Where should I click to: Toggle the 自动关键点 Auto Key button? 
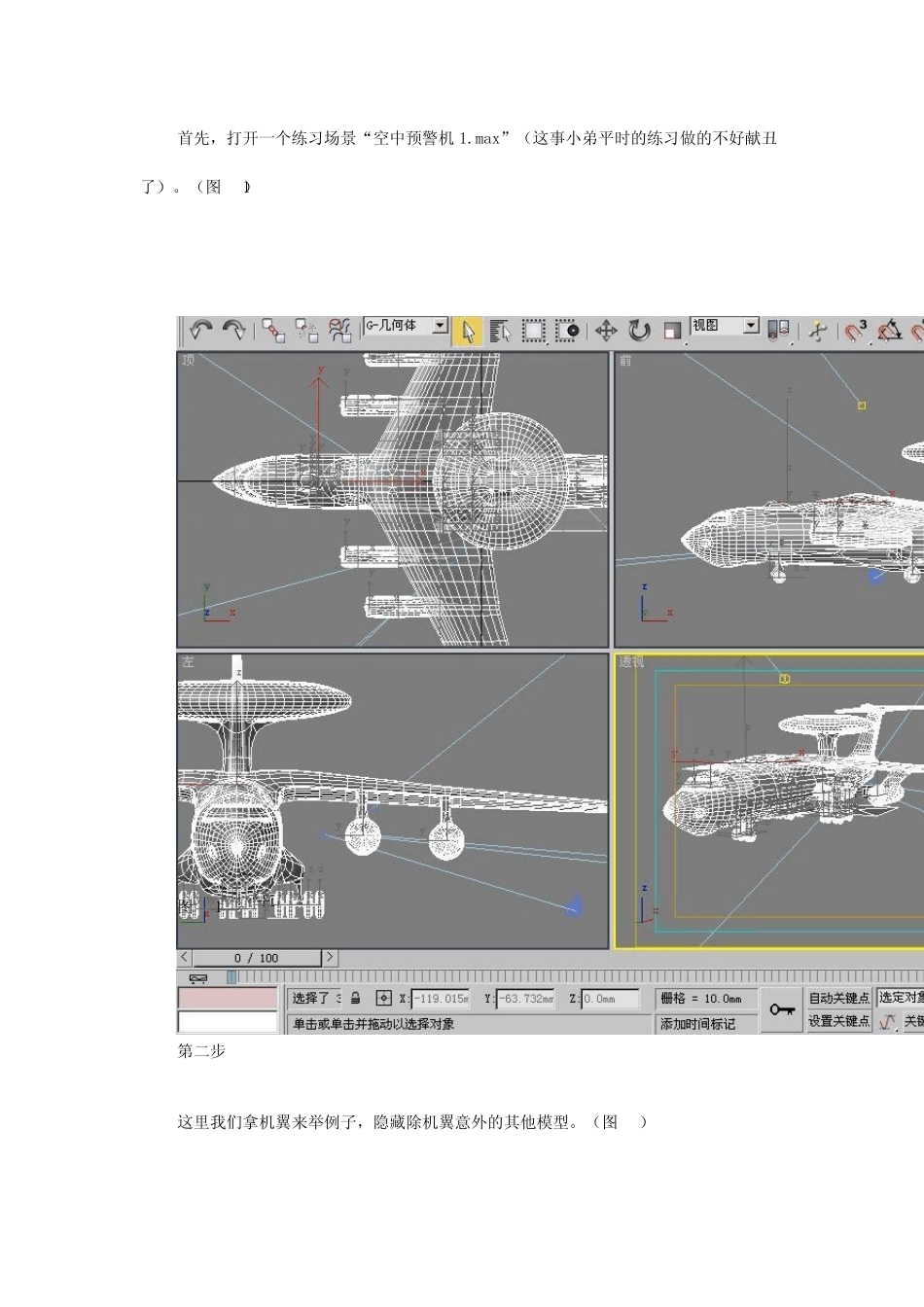tap(839, 999)
